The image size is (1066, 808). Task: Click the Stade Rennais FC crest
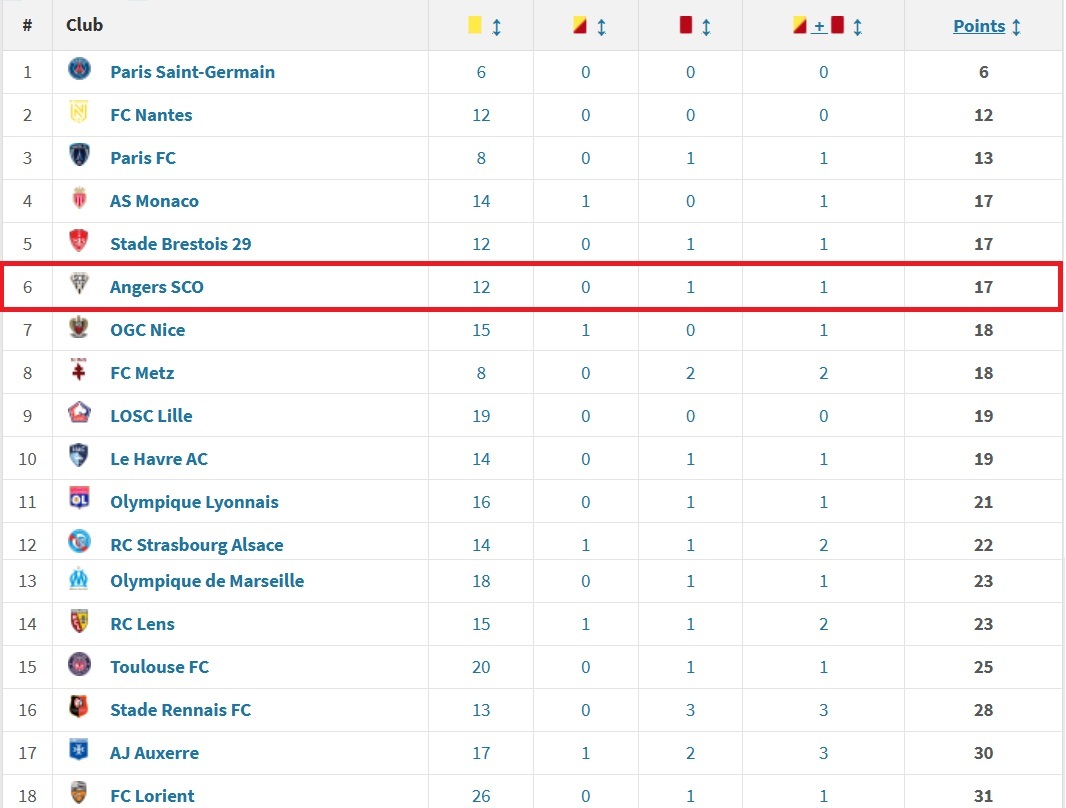(79, 708)
